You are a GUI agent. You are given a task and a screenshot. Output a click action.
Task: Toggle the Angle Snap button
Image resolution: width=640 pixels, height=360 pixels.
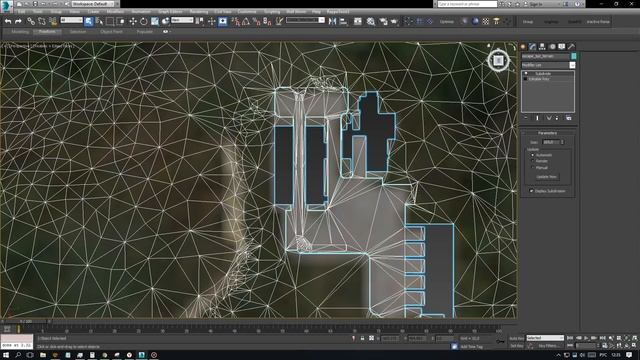pyautogui.click(x=246, y=21)
